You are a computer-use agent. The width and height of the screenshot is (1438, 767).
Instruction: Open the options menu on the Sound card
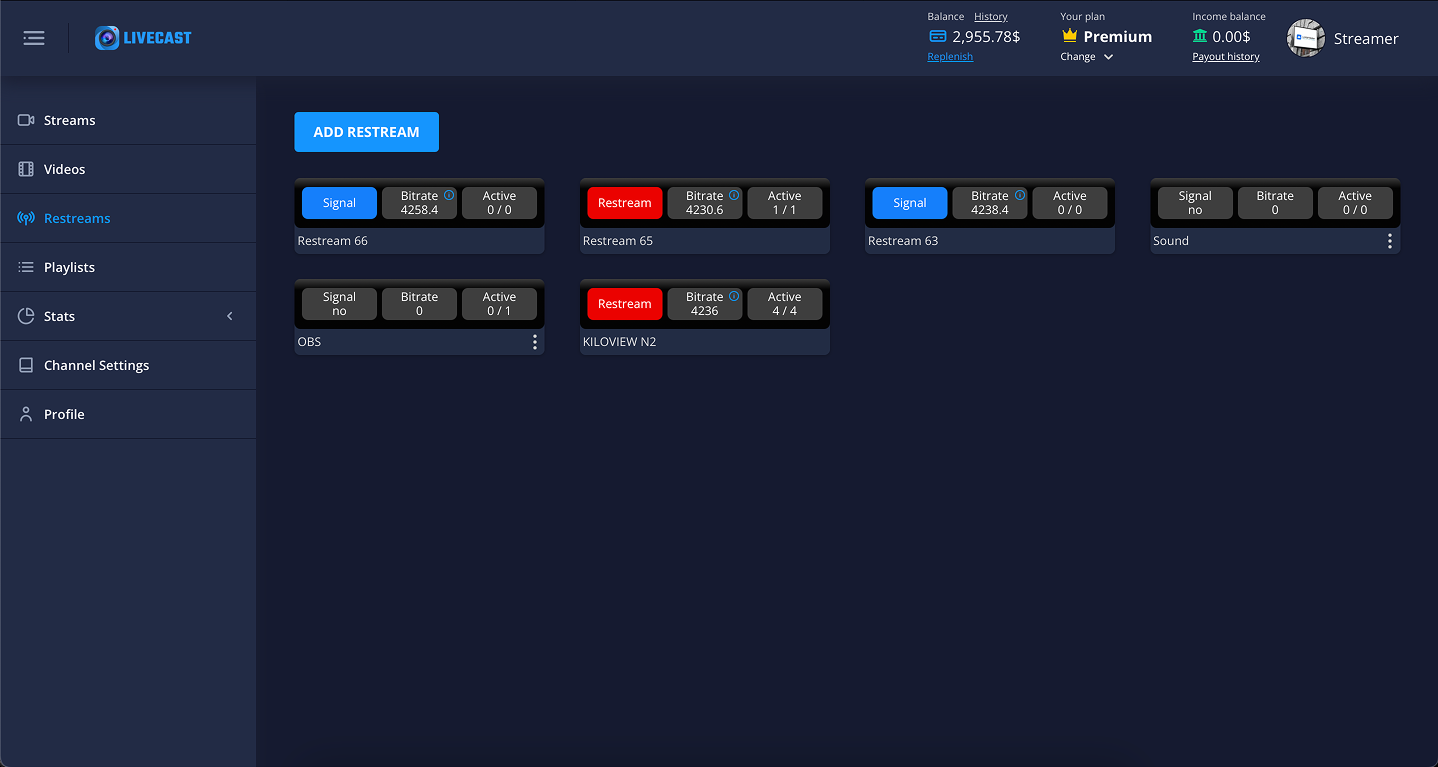1389,240
